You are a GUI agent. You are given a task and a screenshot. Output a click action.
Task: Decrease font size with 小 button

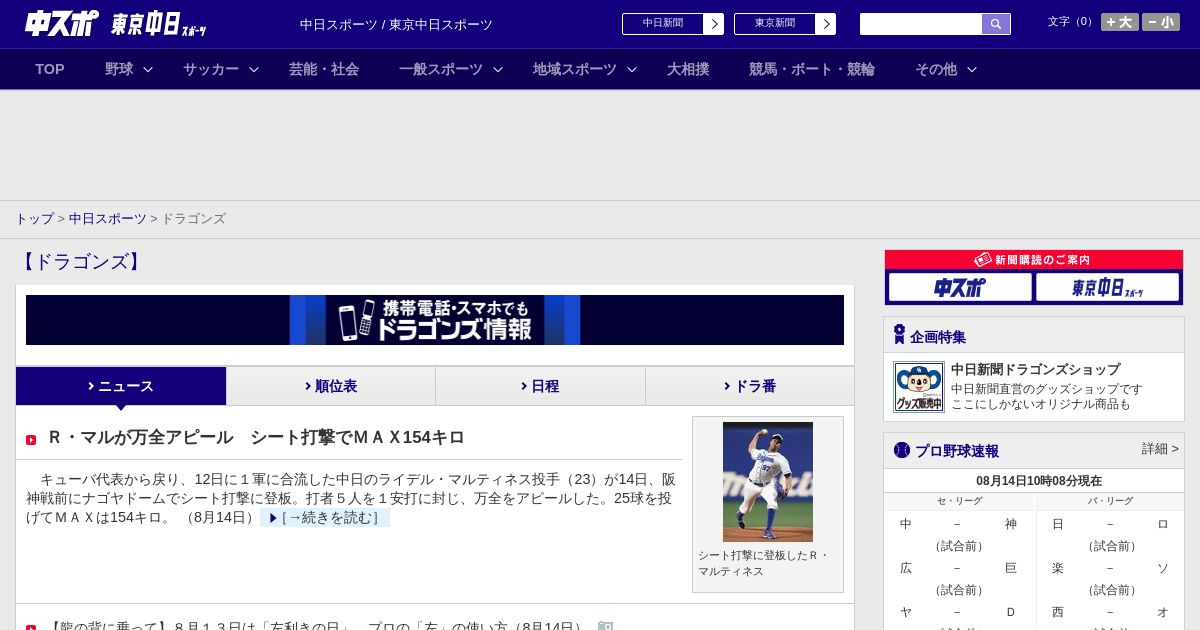click(x=1161, y=22)
